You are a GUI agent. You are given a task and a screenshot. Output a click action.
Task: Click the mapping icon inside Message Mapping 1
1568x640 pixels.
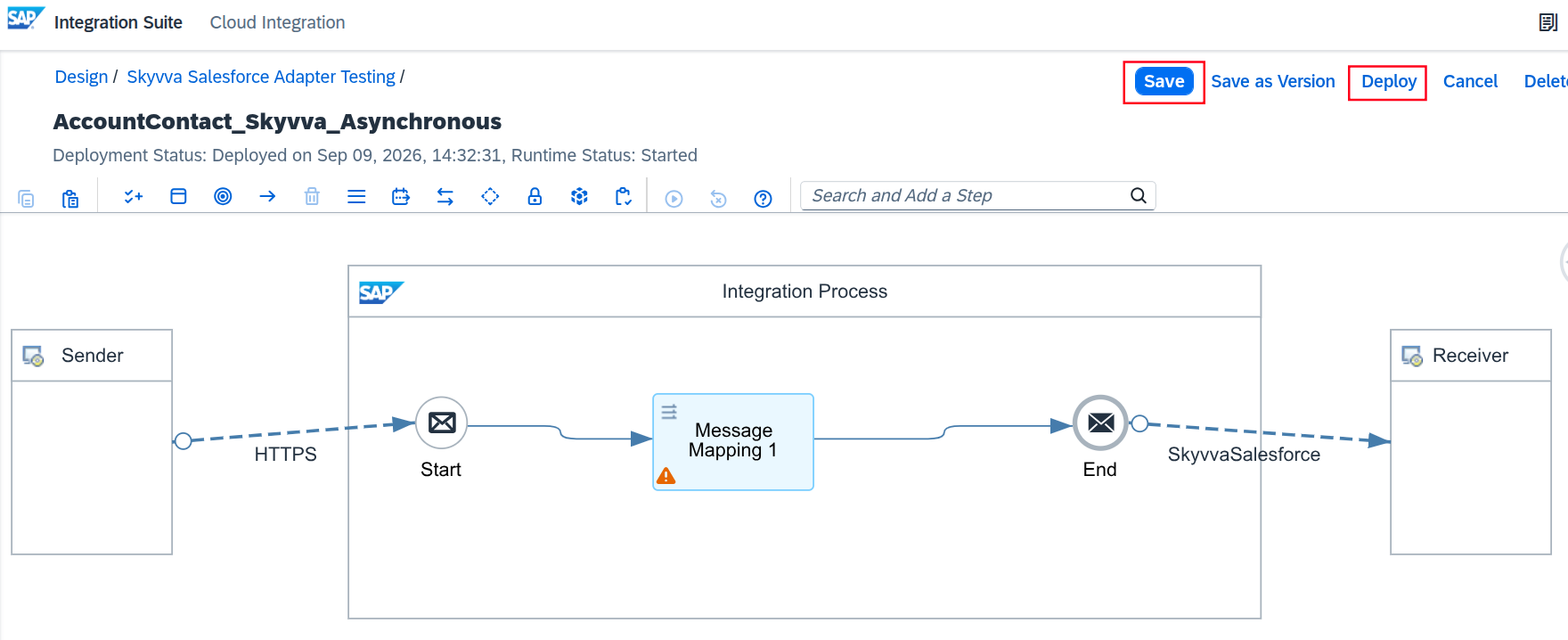[x=669, y=412]
